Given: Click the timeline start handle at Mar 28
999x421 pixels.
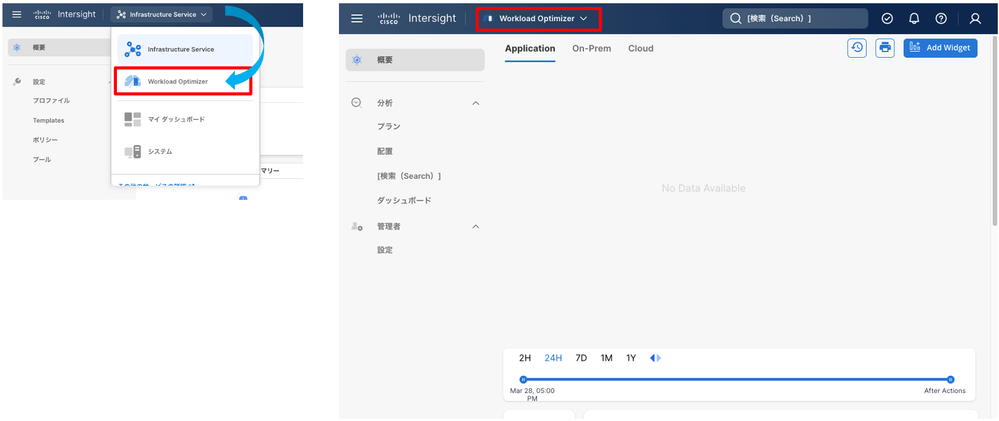Looking at the screenshot, I should (523, 379).
